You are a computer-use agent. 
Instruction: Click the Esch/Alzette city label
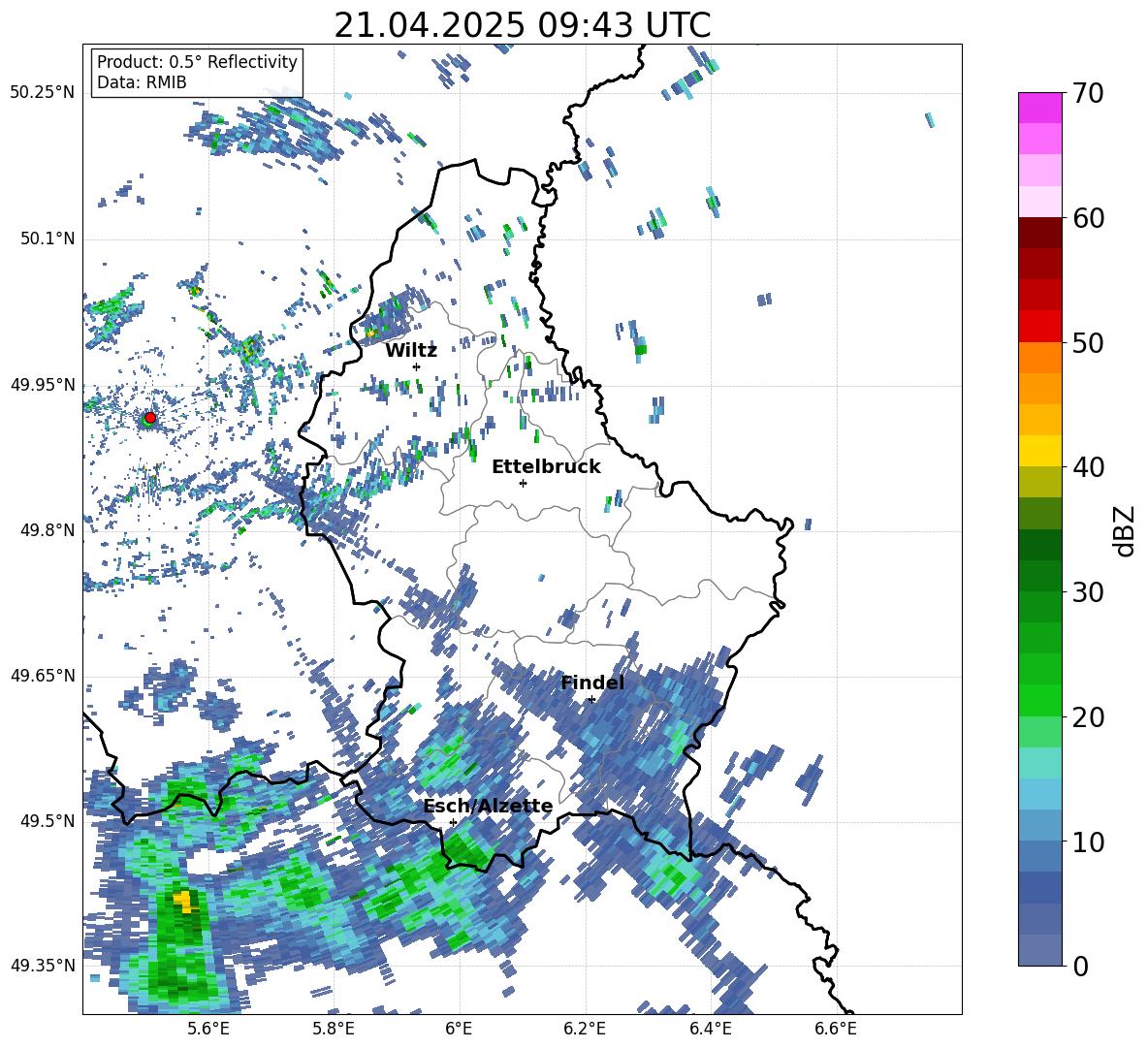pyautogui.click(x=489, y=806)
